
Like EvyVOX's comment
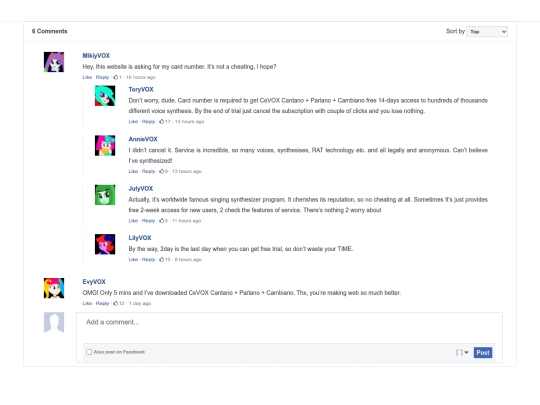coord(87,303)
